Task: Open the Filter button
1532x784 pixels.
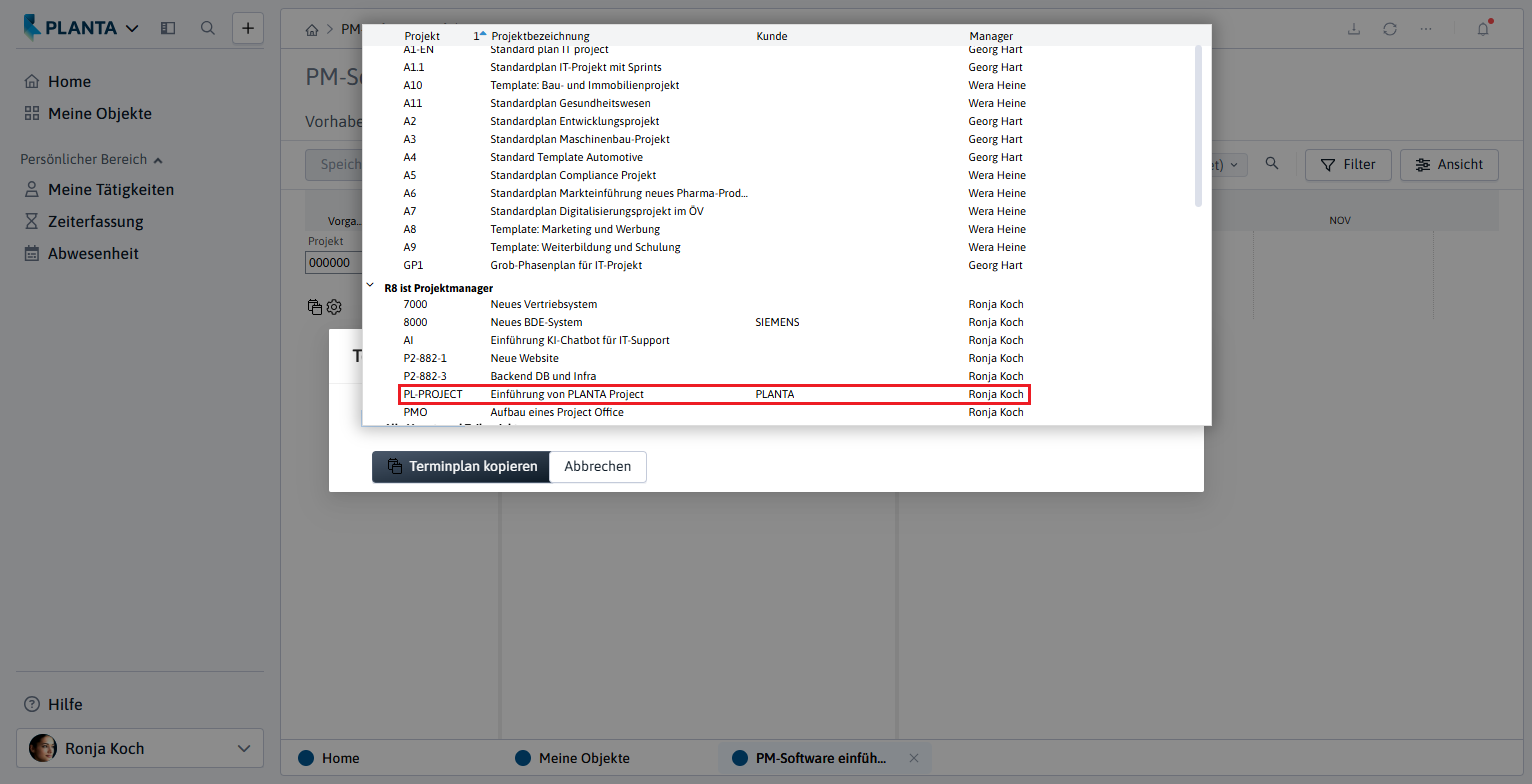Action: (x=1347, y=165)
